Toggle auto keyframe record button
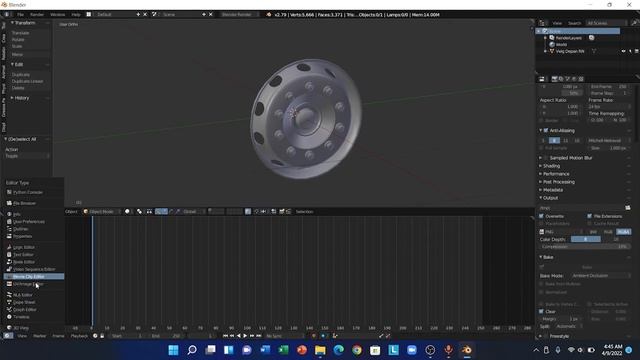This screenshot has height=360, width=640. tap(314, 336)
